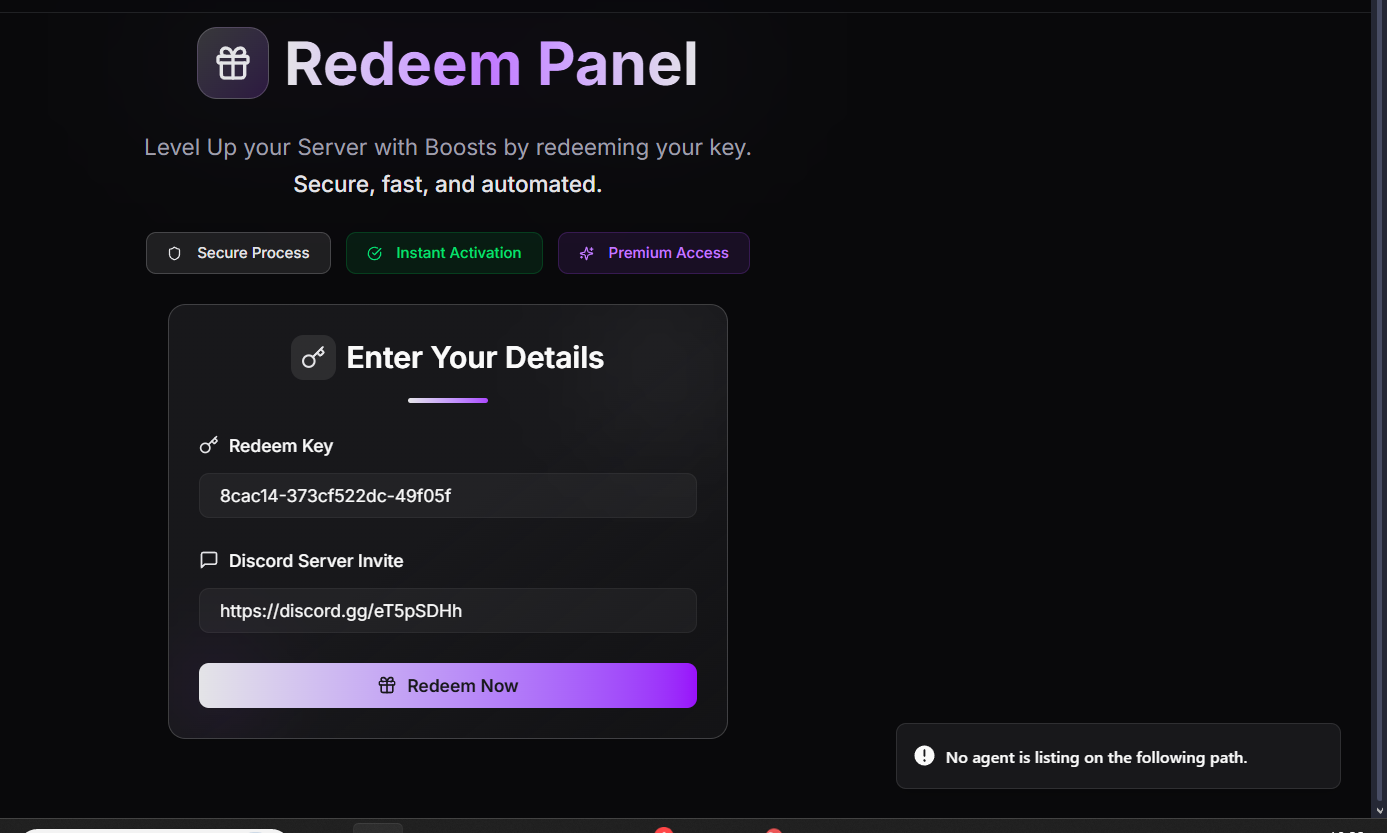Viewport: 1387px width, 833px height.
Task: Focus the Discord Server Invite input field
Action: coord(448,610)
